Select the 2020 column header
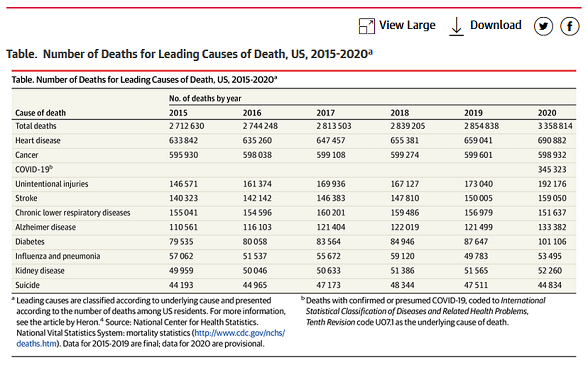Image resolution: width=588 pixels, height=370 pixels. 547,113
